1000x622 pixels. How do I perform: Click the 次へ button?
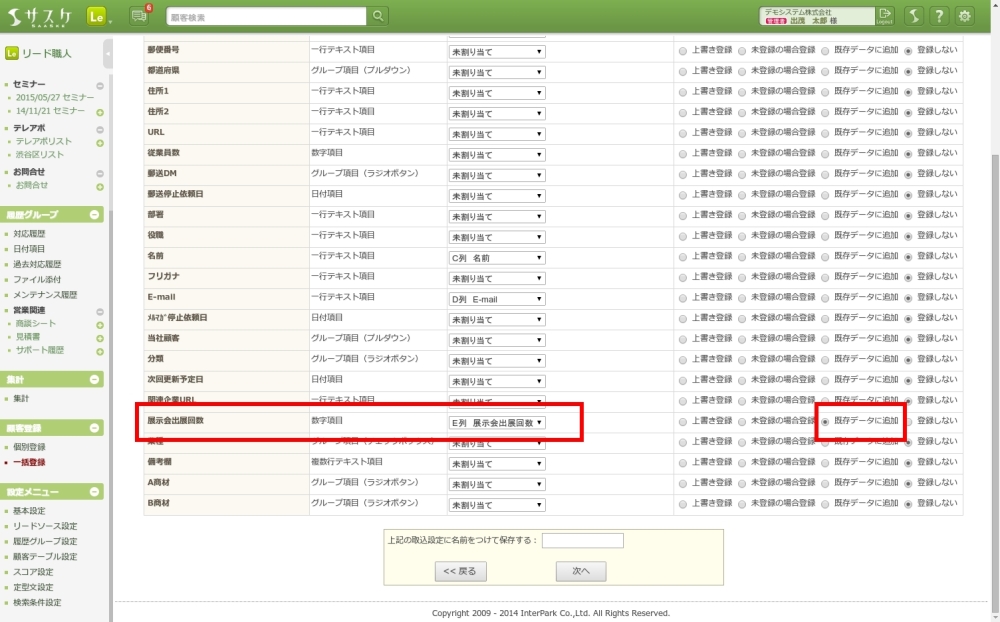click(581, 572)
